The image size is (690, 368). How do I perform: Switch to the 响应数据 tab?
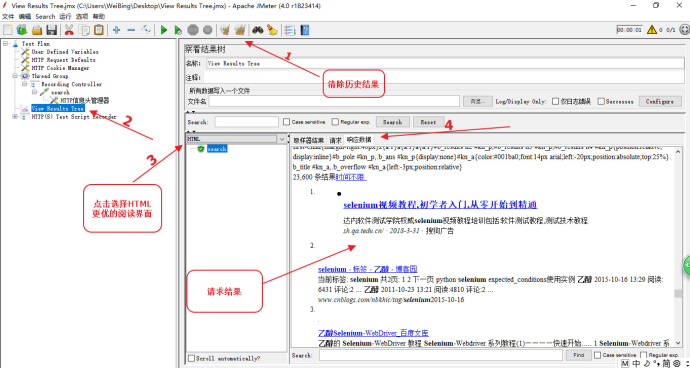pos(359,140)
